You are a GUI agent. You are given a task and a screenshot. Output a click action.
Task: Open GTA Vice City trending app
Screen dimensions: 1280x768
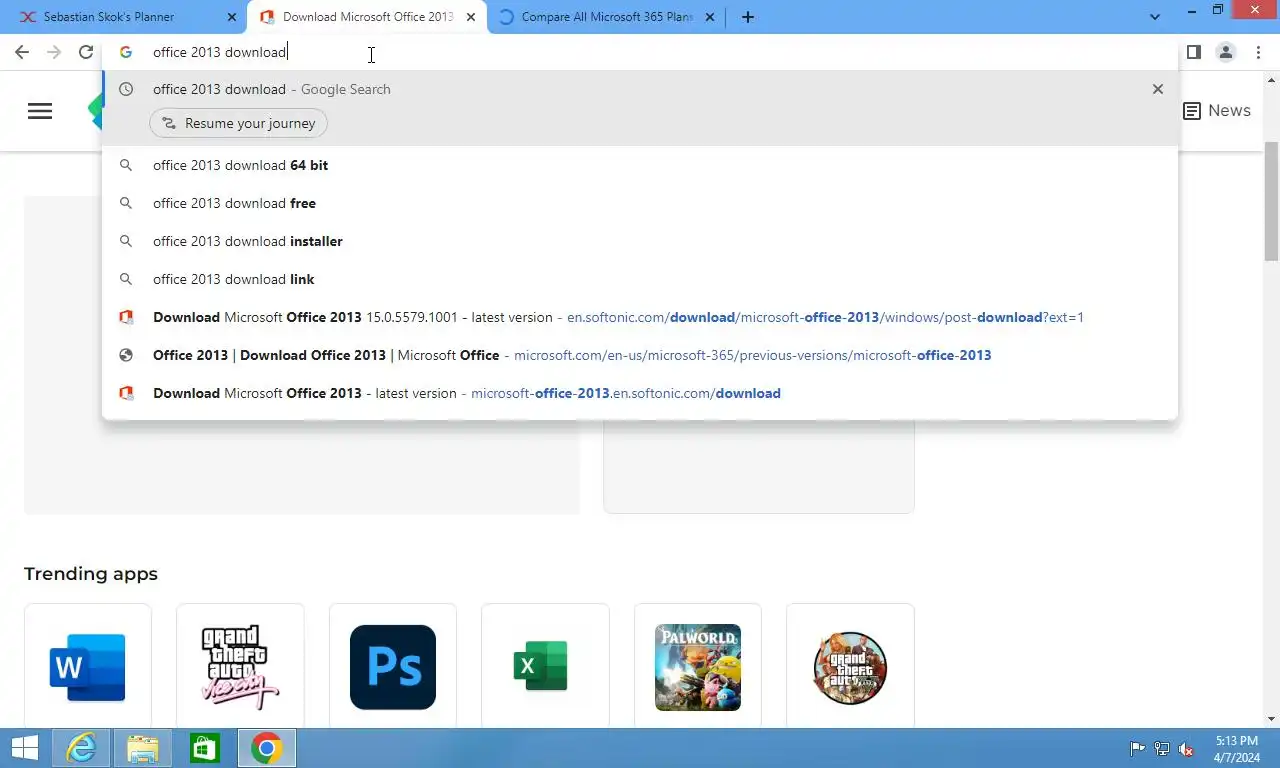tap(240, 666)
